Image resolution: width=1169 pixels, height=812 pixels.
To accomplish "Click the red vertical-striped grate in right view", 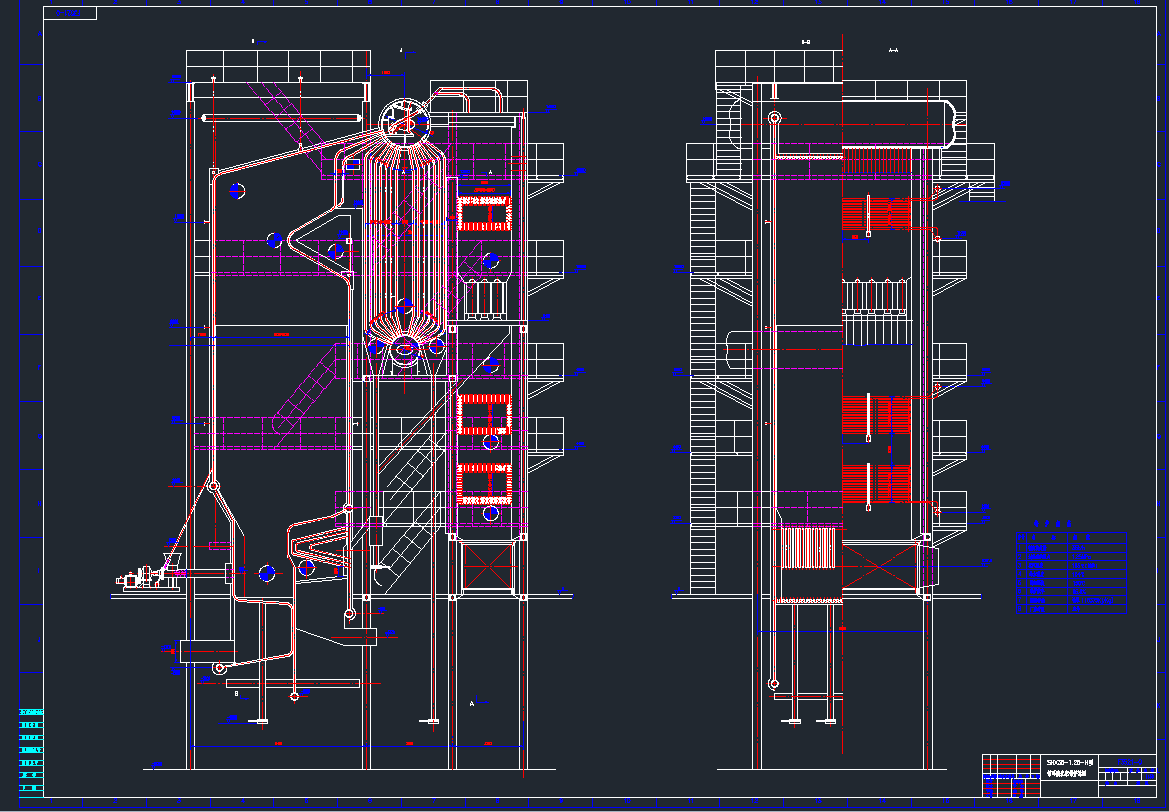I will 808,548.
